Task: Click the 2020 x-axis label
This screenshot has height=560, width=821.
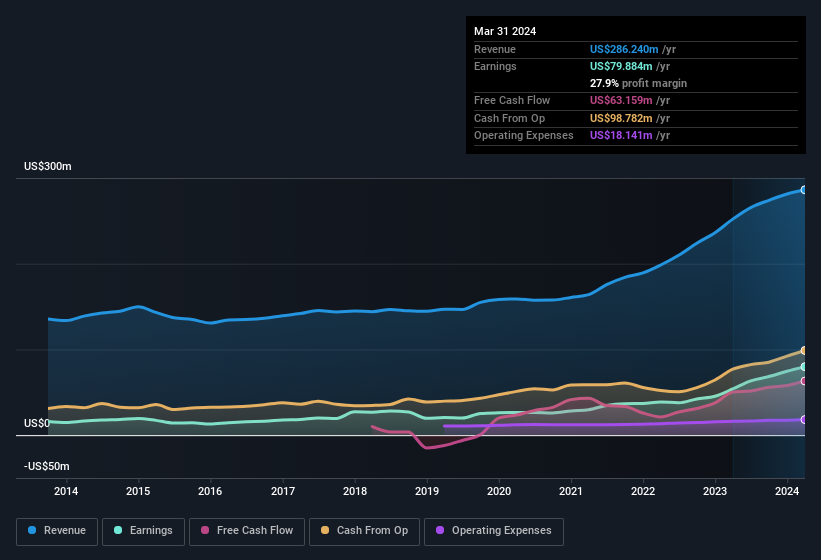Action: point(499,491)
